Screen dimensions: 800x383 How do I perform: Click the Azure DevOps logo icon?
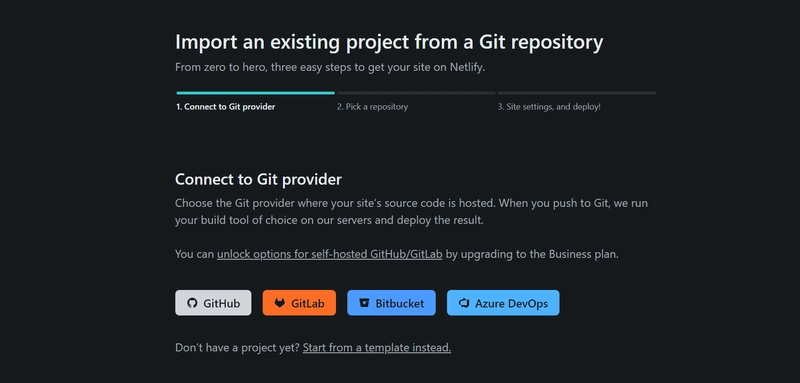pyautogui.click(x=463, y=303)
